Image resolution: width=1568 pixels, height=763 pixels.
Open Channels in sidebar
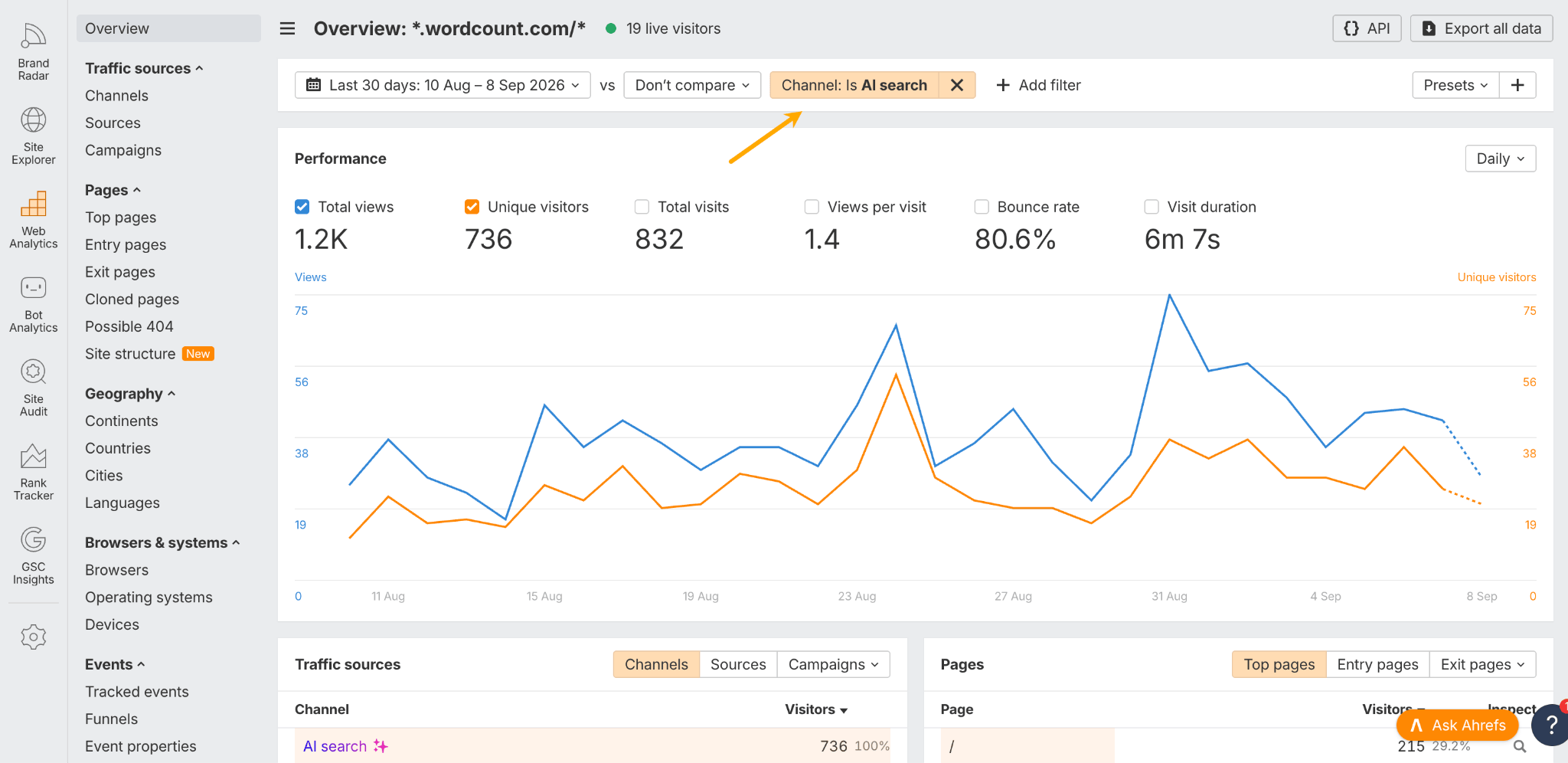pos(116,96)
